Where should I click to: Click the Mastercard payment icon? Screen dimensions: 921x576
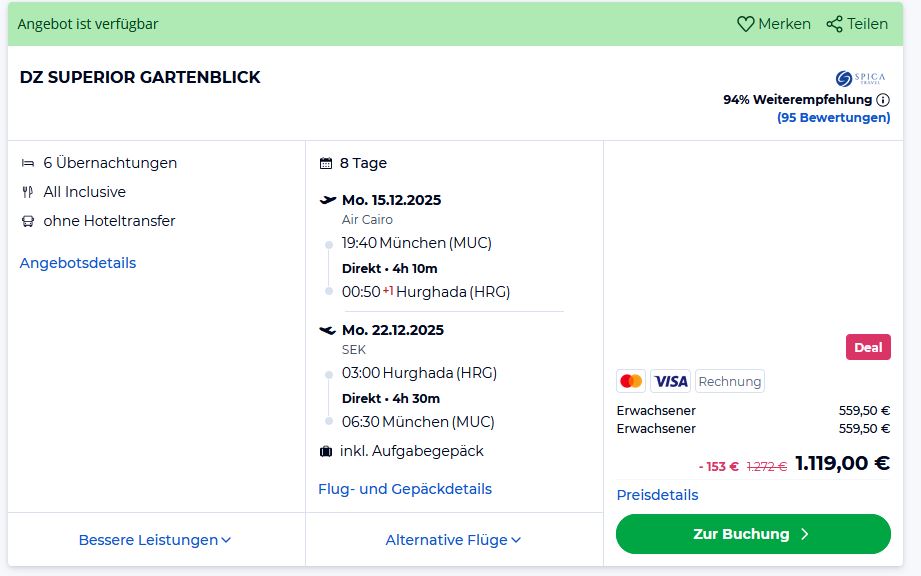tap(631, 381)
